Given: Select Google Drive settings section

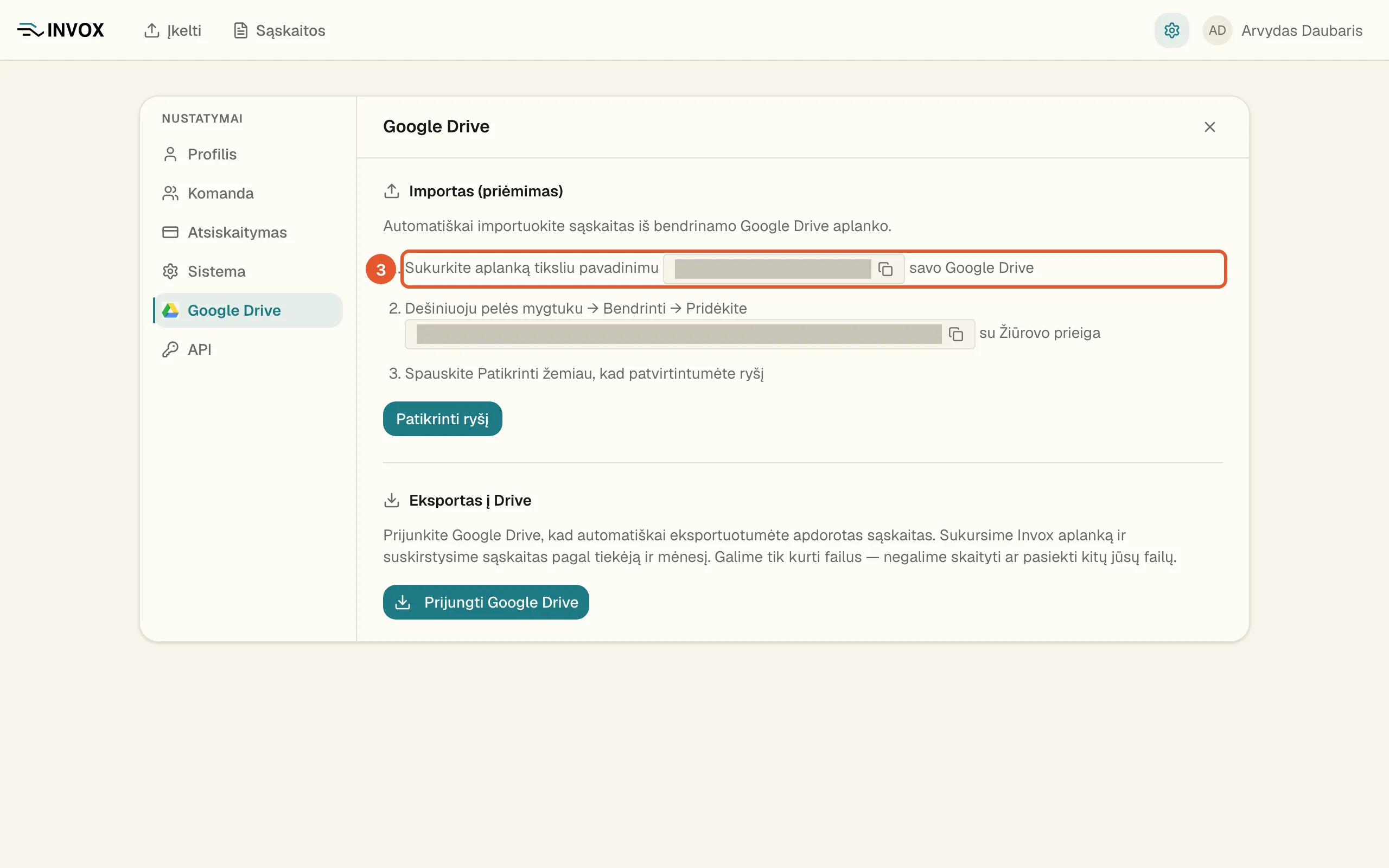Looking at the screenshot, I should [x=248, y=310].
